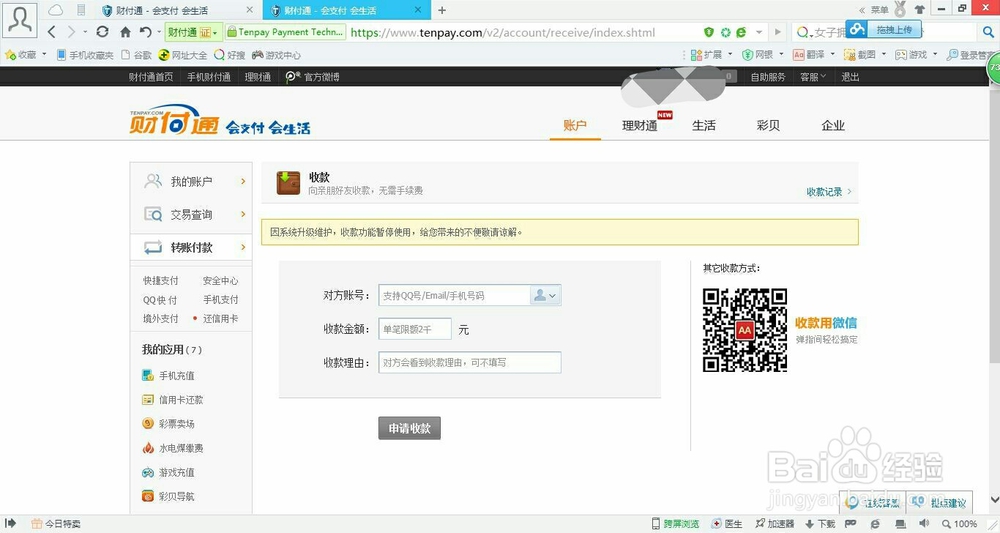Click the browser back arrow
Image resolution: width=1000 pixels, height=533 pixels.
pyautogui.click(x=52, y=32)
